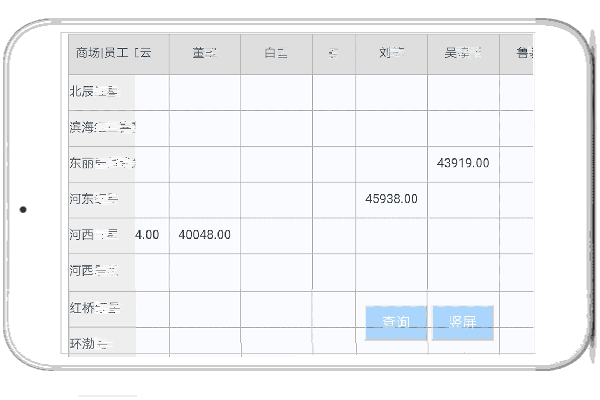Select the 河西 row label beside 40048.00

pyautogui.click(x=95, y=235)
